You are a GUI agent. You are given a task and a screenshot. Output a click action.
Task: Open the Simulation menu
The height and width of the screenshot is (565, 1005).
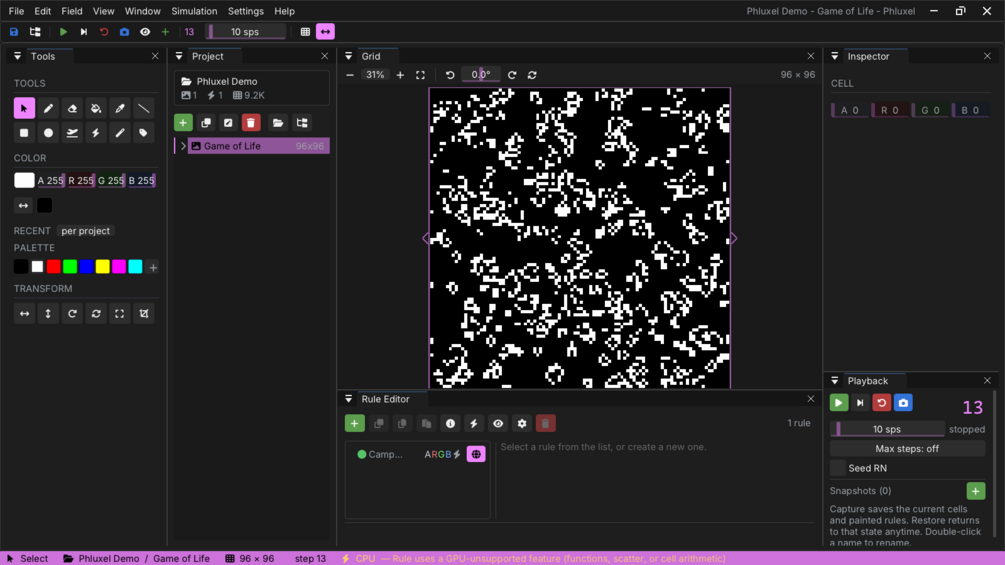tap(194, 11)
